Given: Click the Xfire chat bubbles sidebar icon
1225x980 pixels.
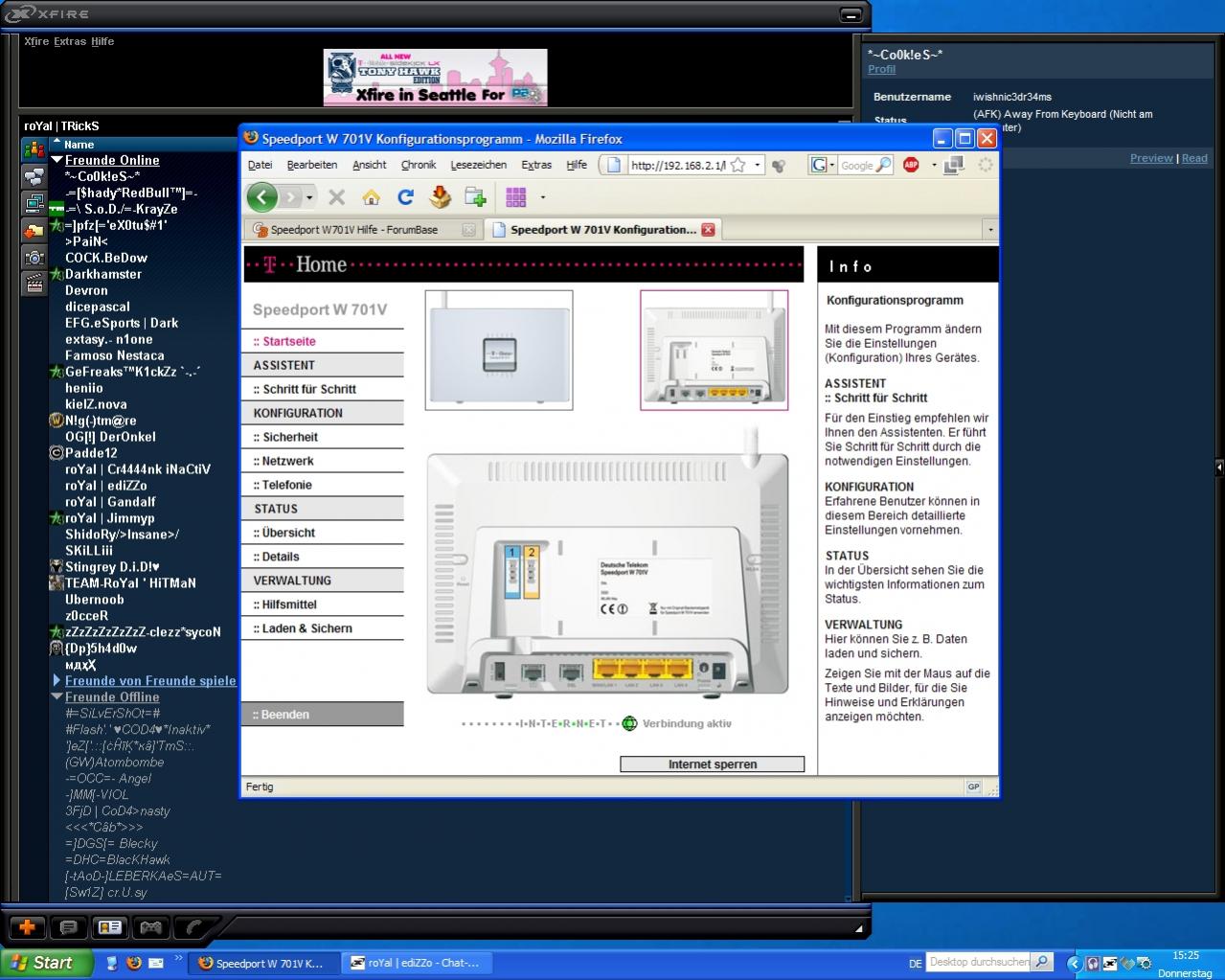Looking at the screenshot, I should tap(34, 176).
